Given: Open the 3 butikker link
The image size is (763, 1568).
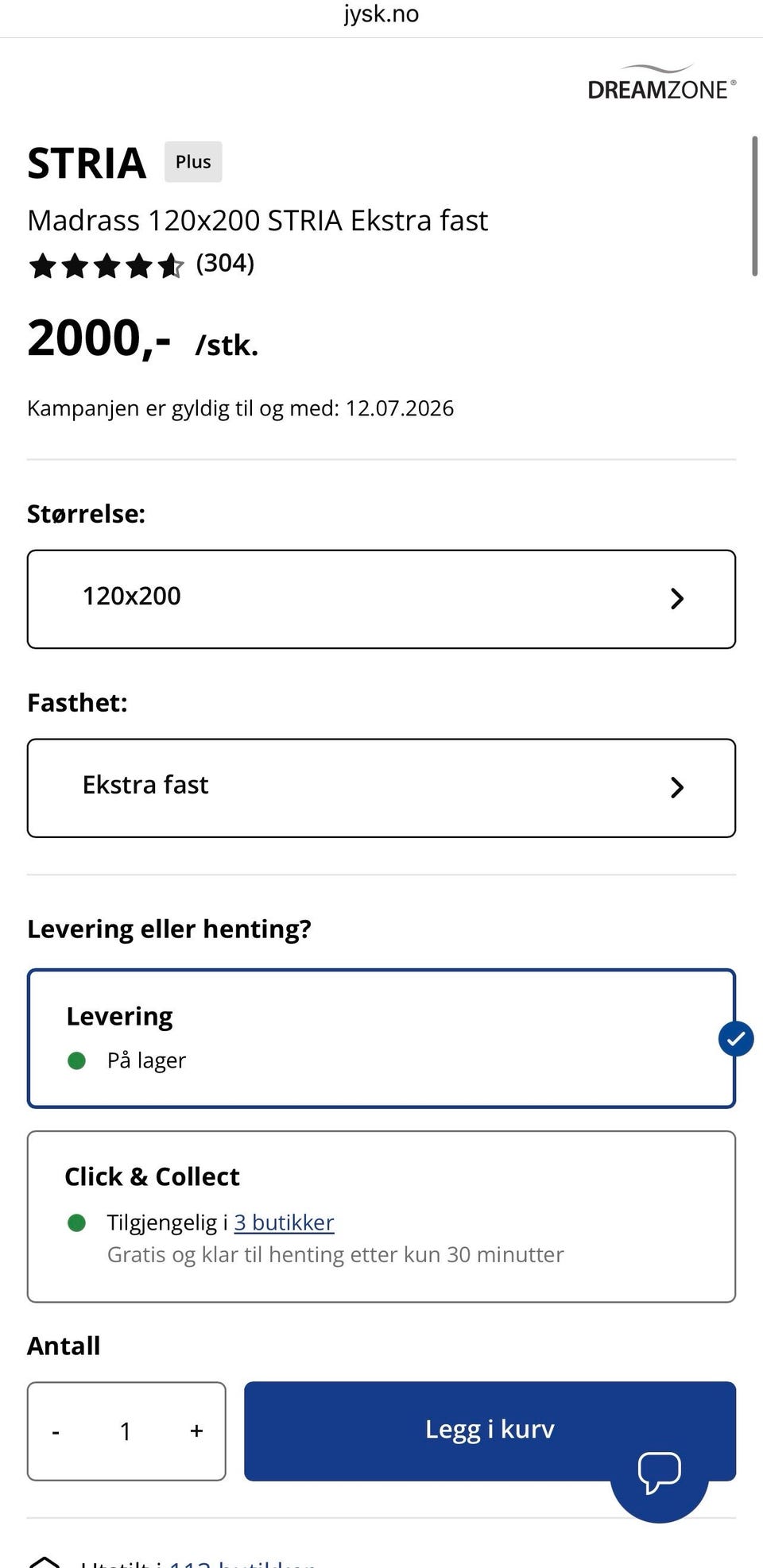Looking at the screenshot, I should (284, 1222).
